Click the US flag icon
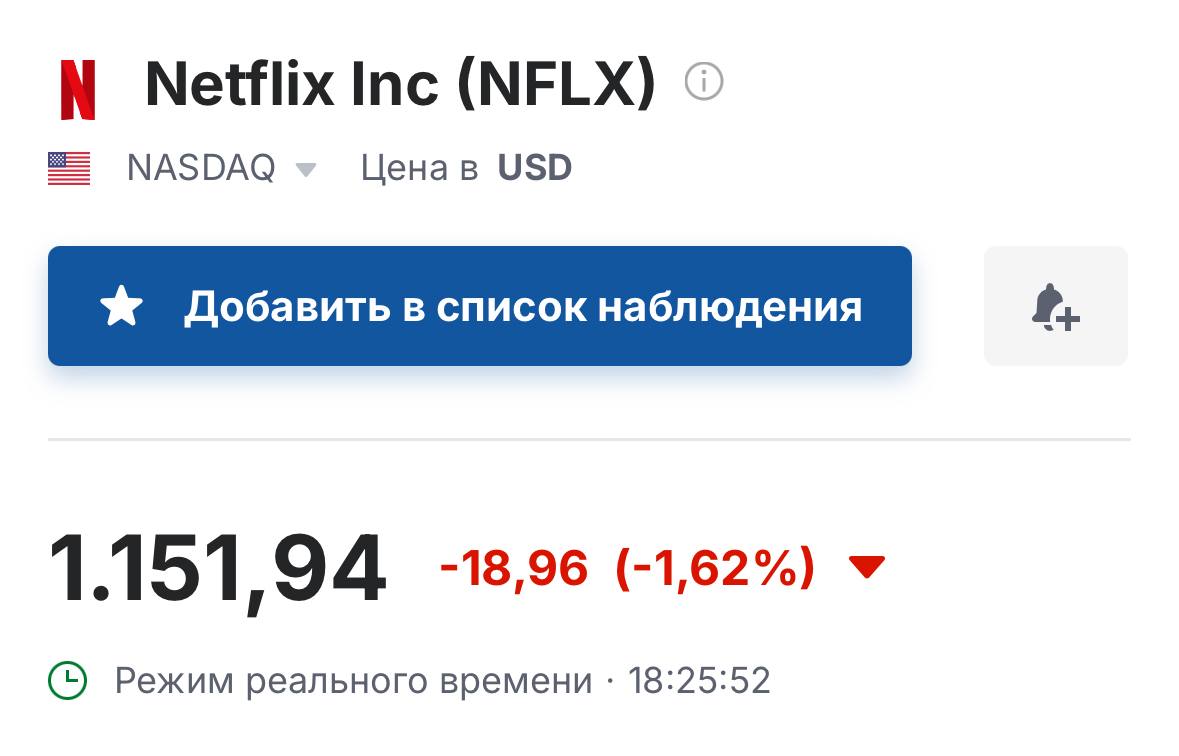 click(x=69, y=168)
